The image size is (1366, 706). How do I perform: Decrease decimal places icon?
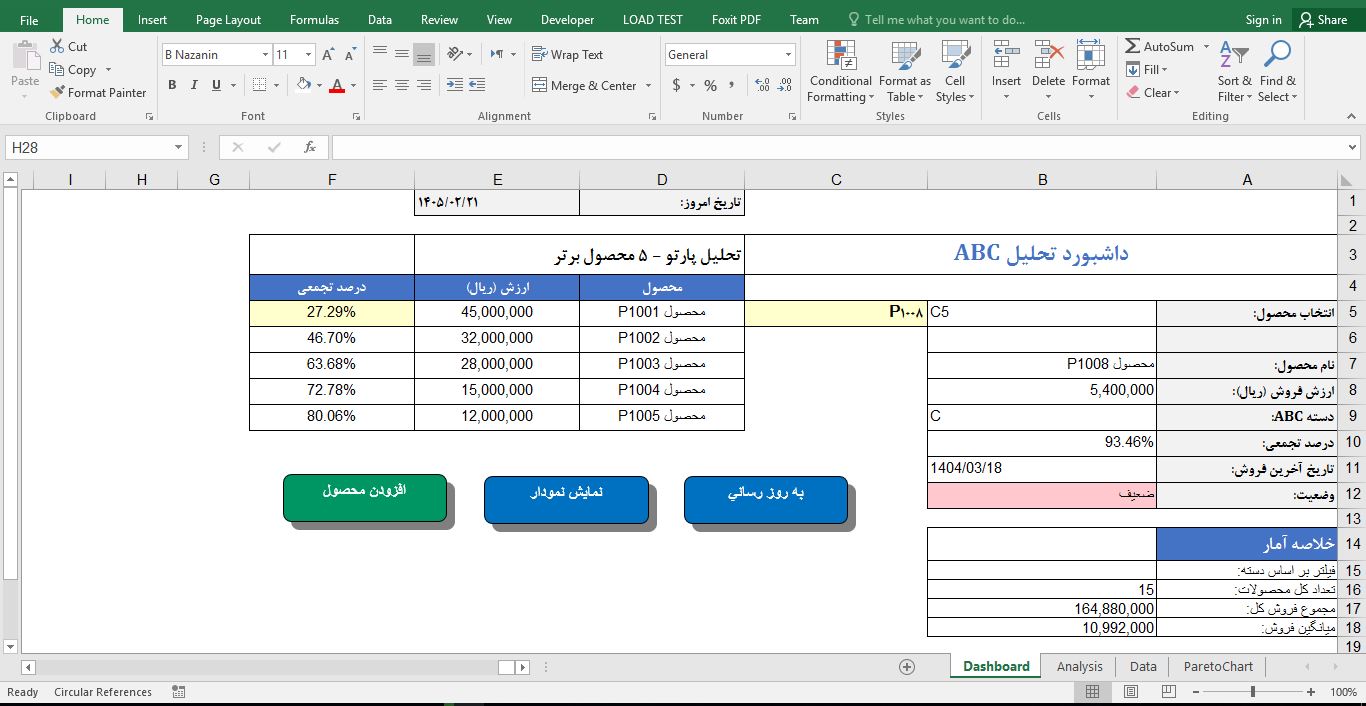tap(785, 86)
